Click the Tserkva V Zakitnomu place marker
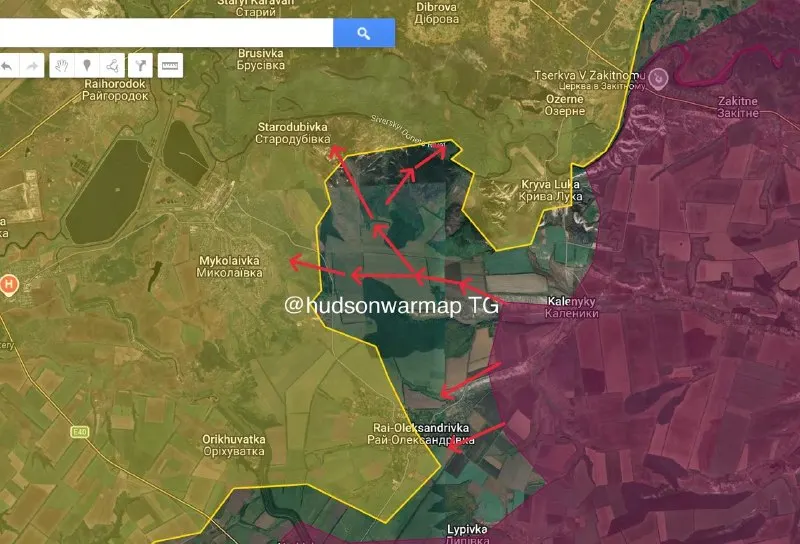This screenshot has width=800, height=544. pos(658,79)
